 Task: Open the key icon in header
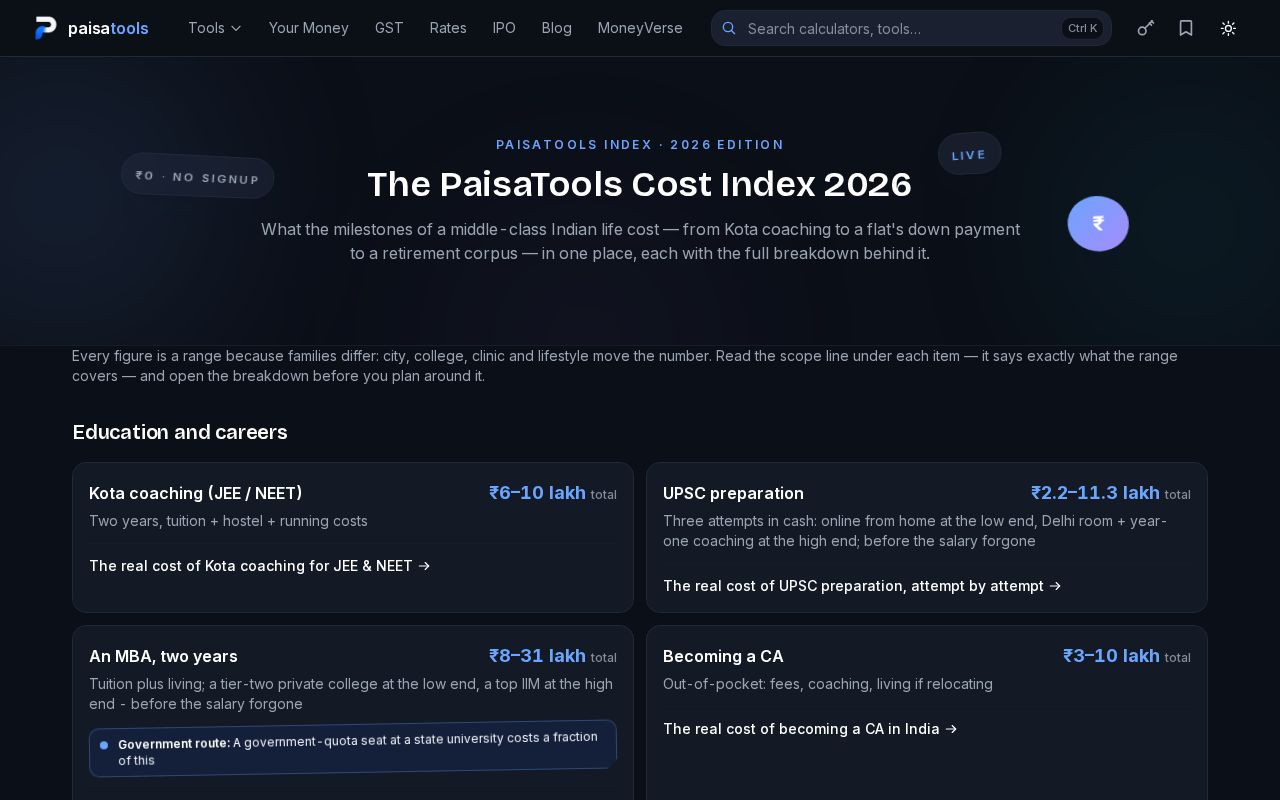[x=1146, y=28]
